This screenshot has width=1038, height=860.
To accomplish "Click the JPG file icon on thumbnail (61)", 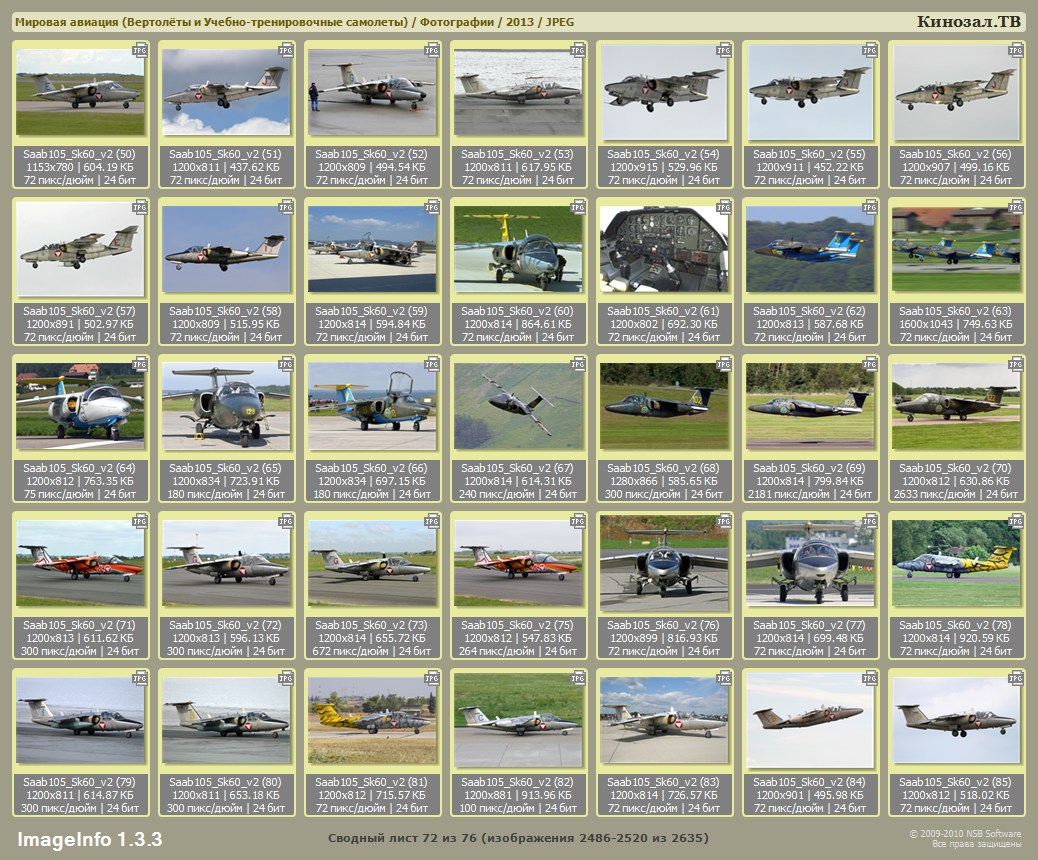I will click(x=724, y=206).
